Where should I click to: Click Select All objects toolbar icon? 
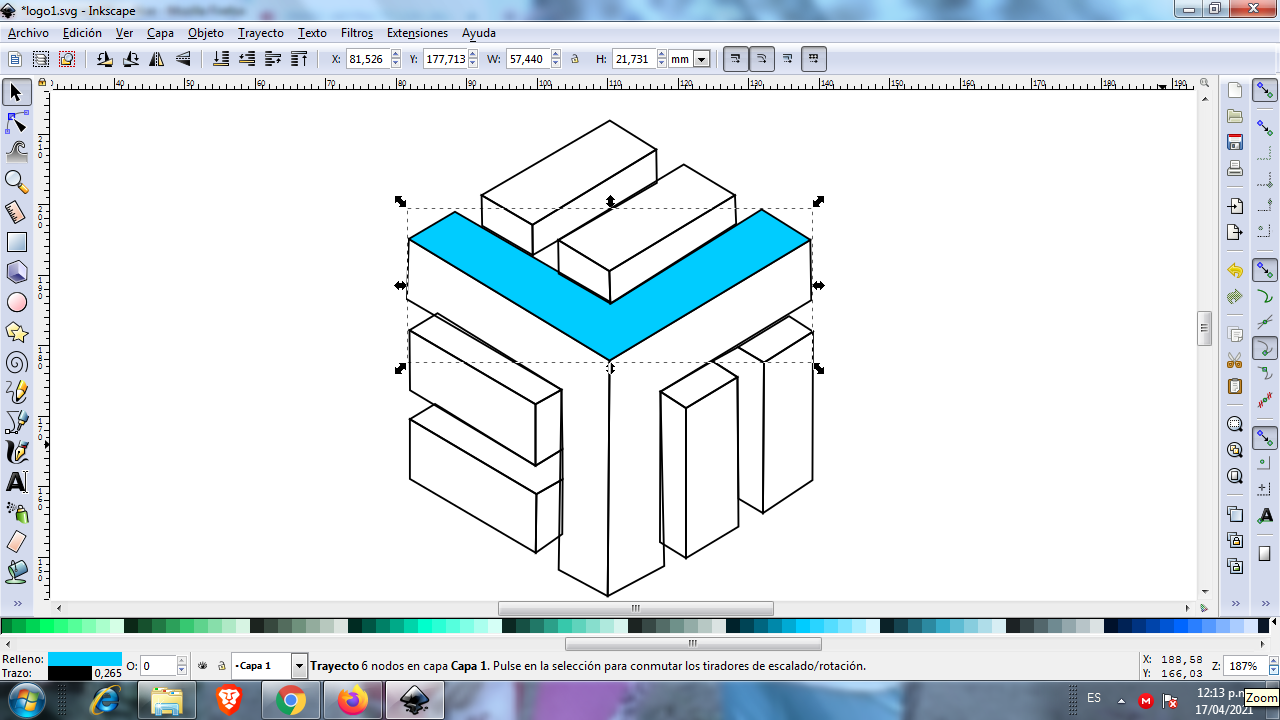(15, 59)
